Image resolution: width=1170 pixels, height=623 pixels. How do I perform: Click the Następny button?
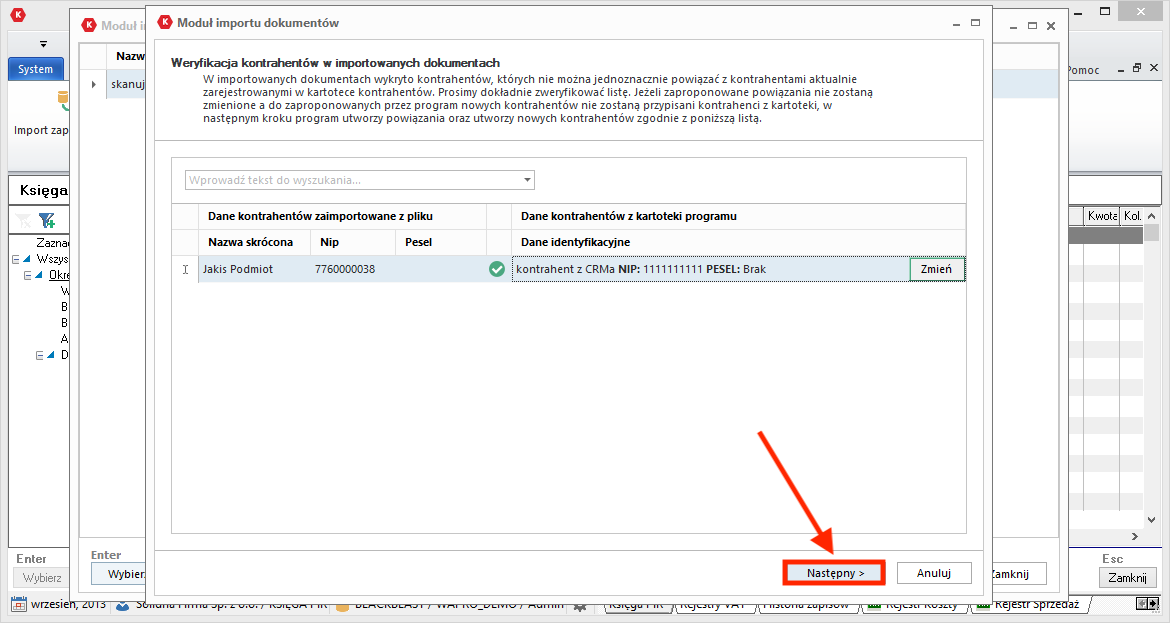(833, 573)
